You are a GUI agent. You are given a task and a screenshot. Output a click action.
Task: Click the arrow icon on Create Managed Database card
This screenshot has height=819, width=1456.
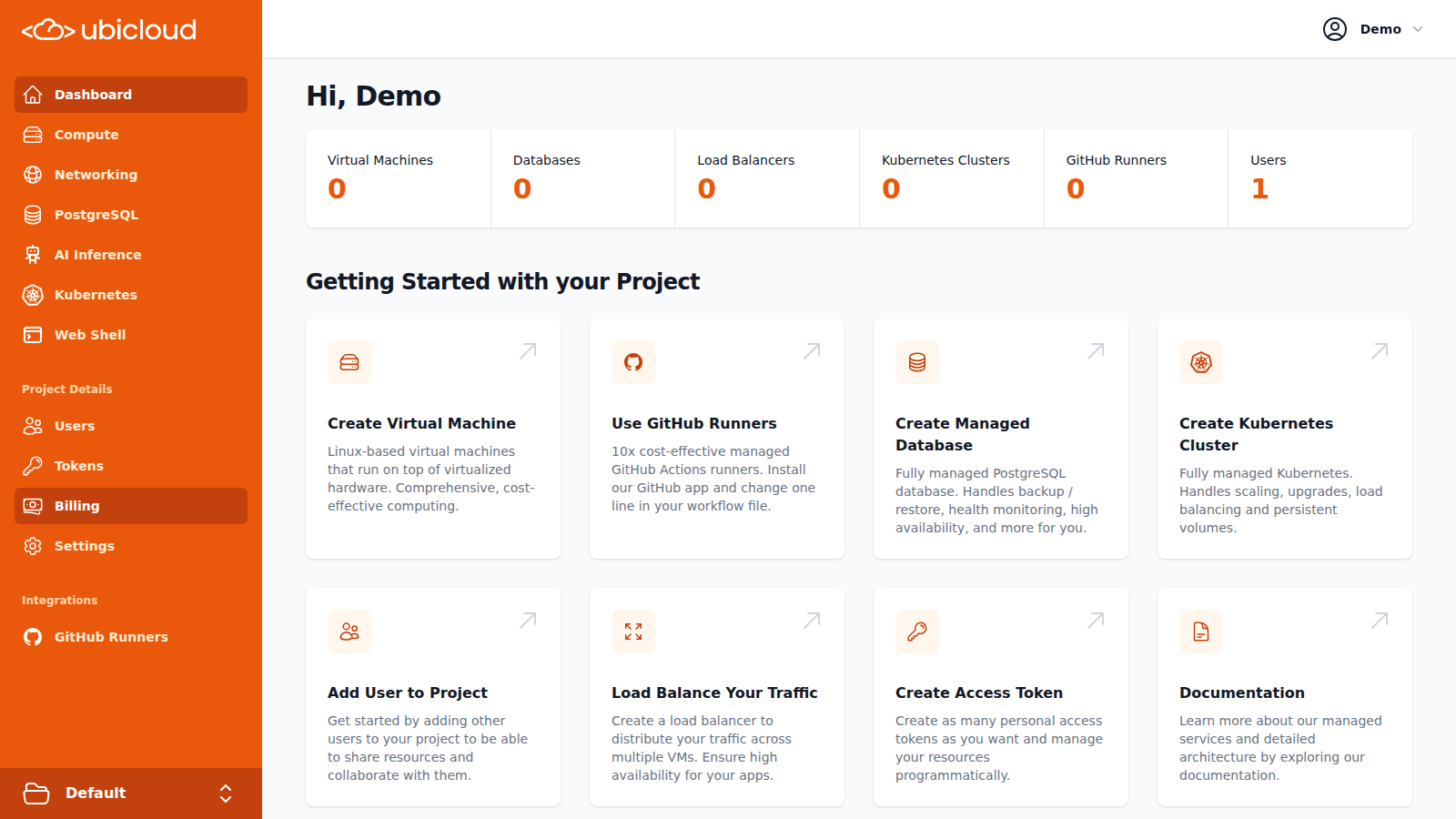[x=1096, y=351]
